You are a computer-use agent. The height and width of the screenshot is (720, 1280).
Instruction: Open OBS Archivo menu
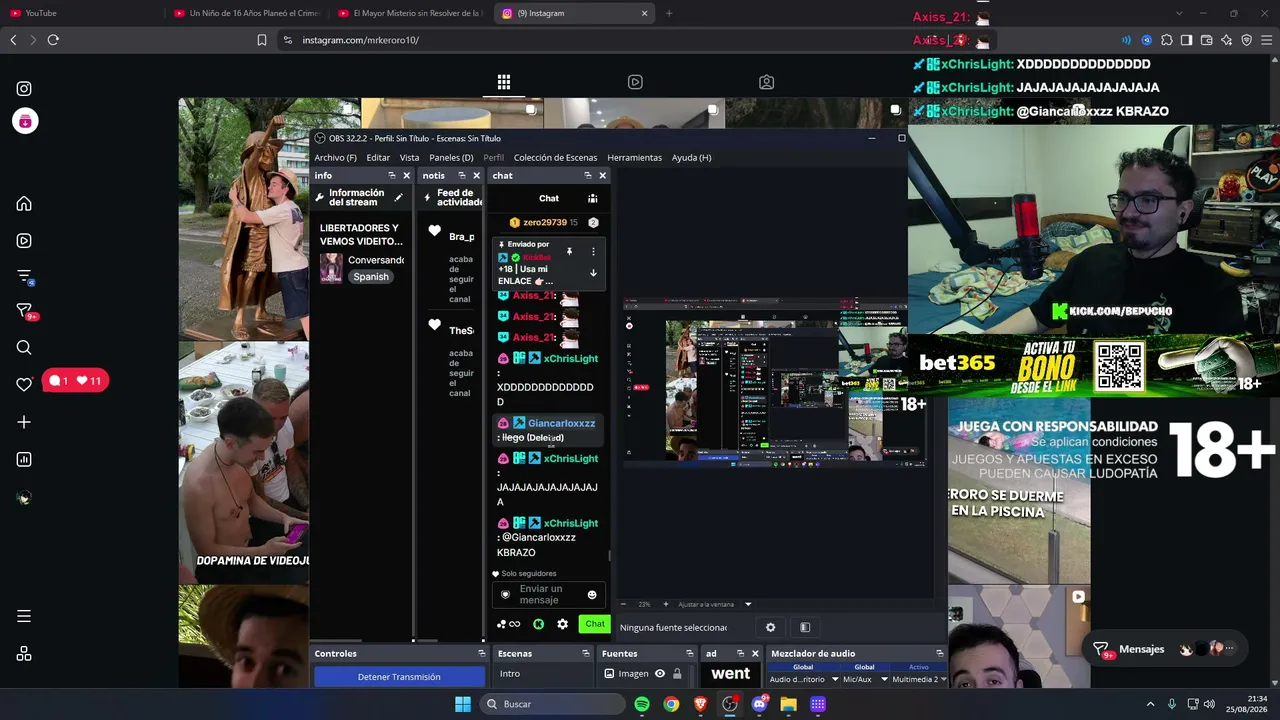[335, 157]
